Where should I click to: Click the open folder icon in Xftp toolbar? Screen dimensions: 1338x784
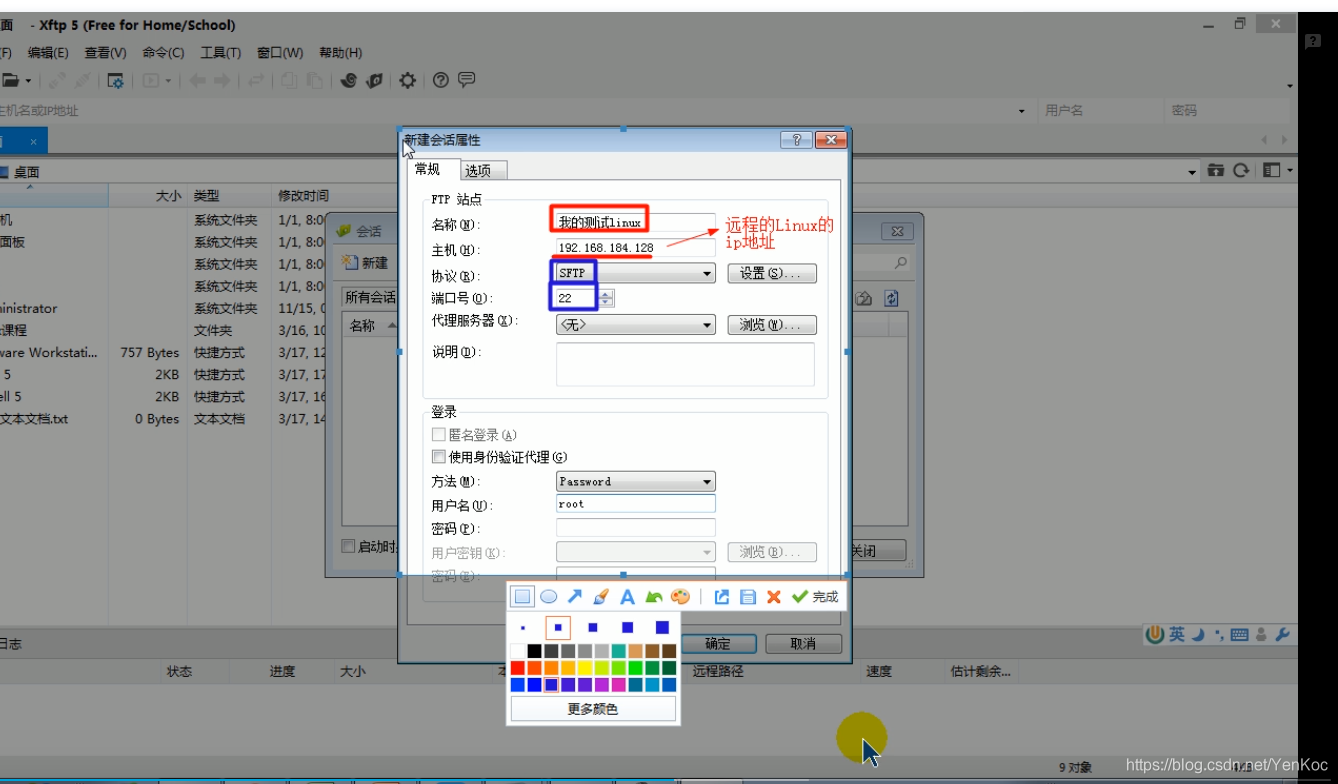(10, 81)
